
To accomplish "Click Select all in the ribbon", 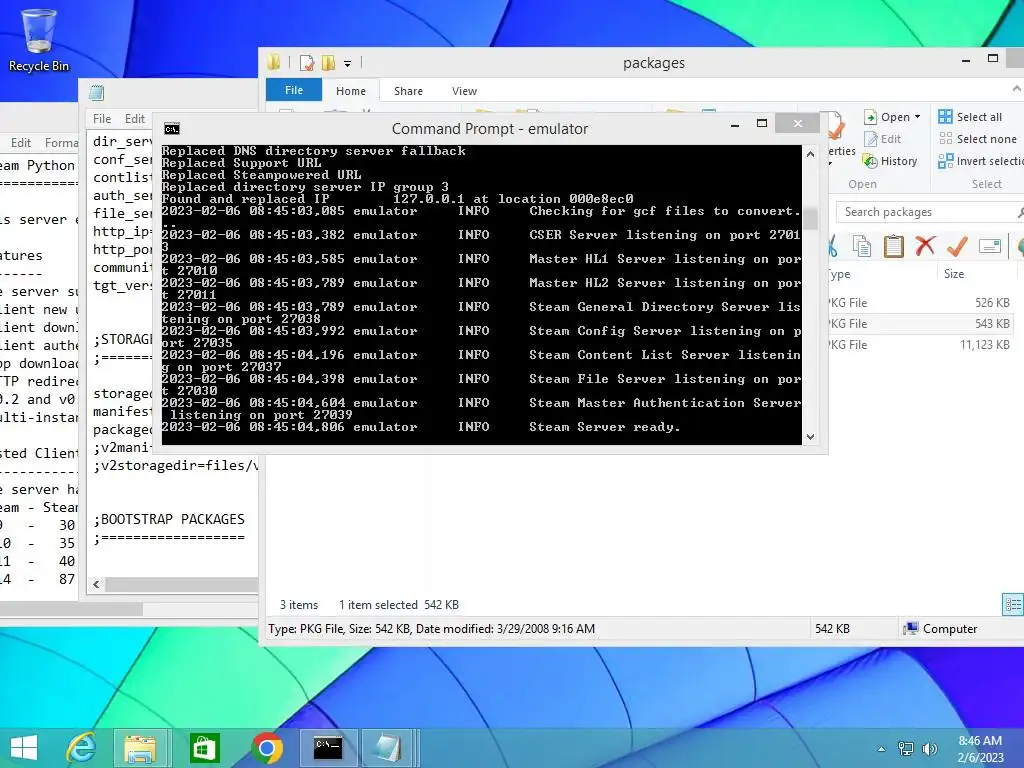I will (x=970, y=117).
